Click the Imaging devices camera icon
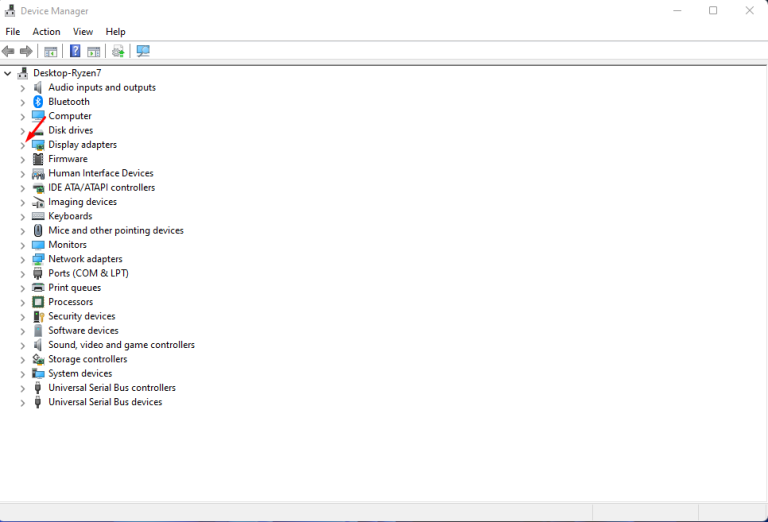Screen dimensions: 768x522 click(38, 202)
